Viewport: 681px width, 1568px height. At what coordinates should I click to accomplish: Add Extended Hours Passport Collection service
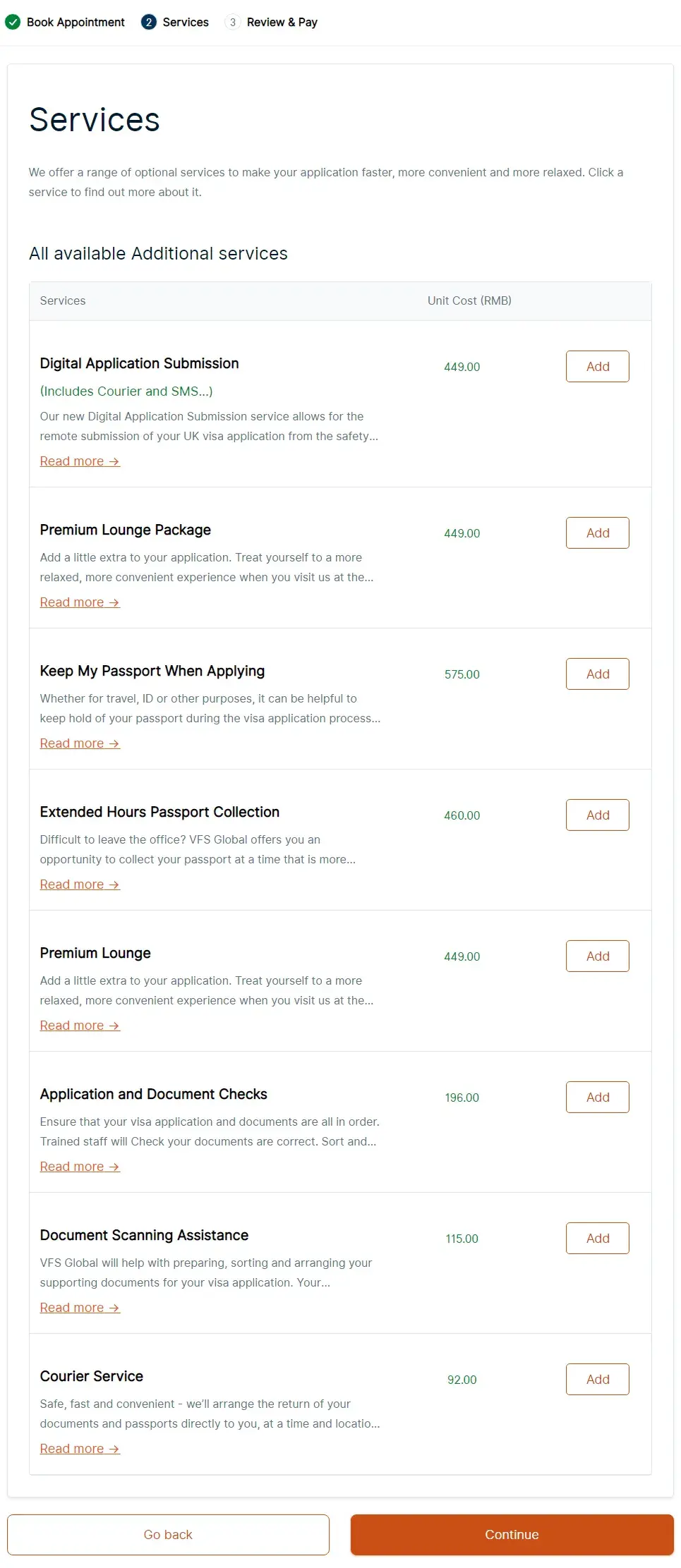597,815
